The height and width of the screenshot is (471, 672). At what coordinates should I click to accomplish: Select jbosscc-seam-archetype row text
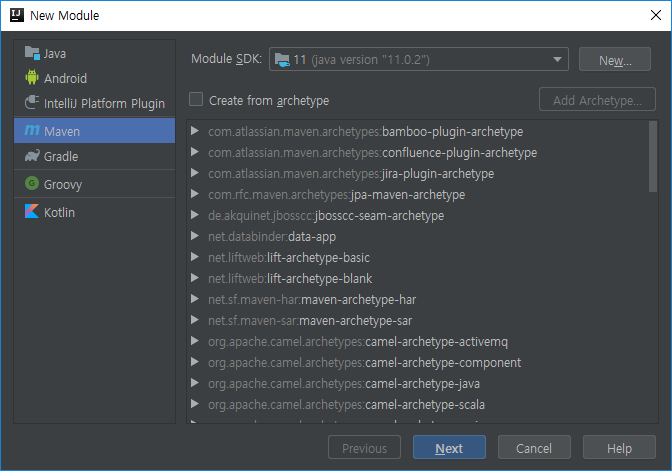coord(326,216)
